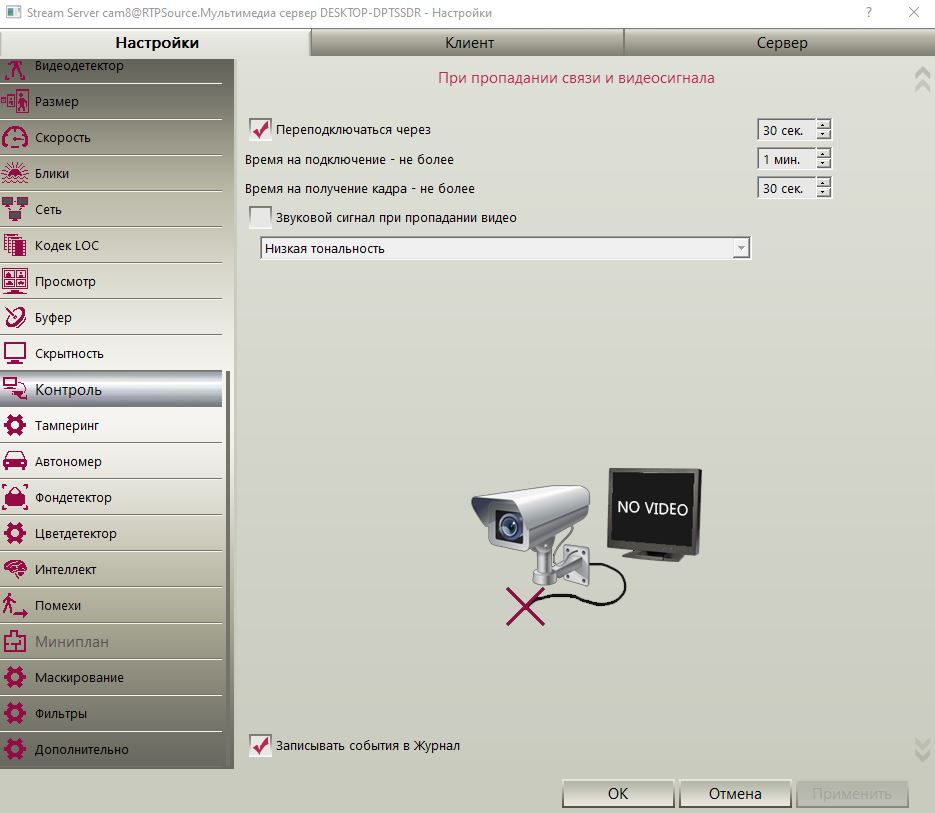Image resolution: width=935 pixels, height=813 pixels.
Task: Decrease the frame receive time spinner
Action: pos(823,193)
